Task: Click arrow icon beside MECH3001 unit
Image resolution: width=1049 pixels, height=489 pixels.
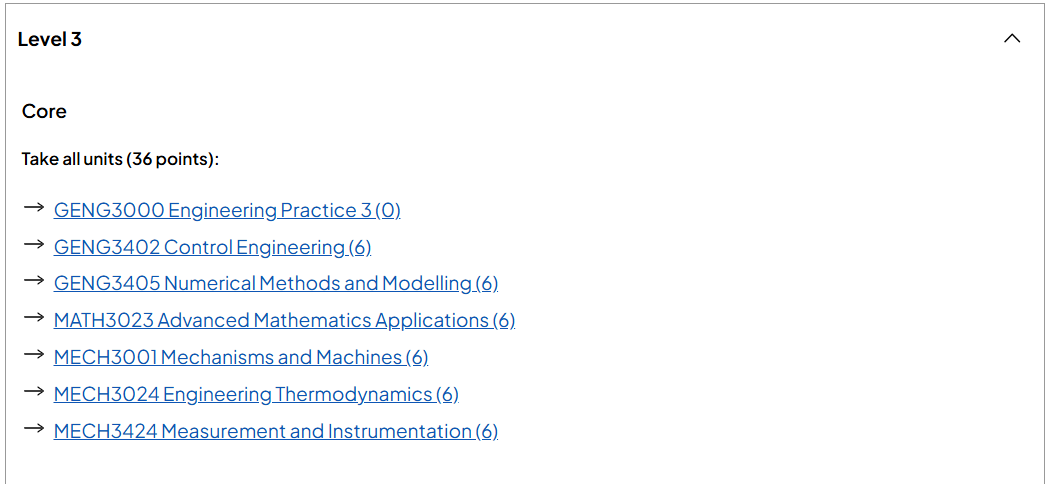Action: pyautogui.click(x=33, y=355)
